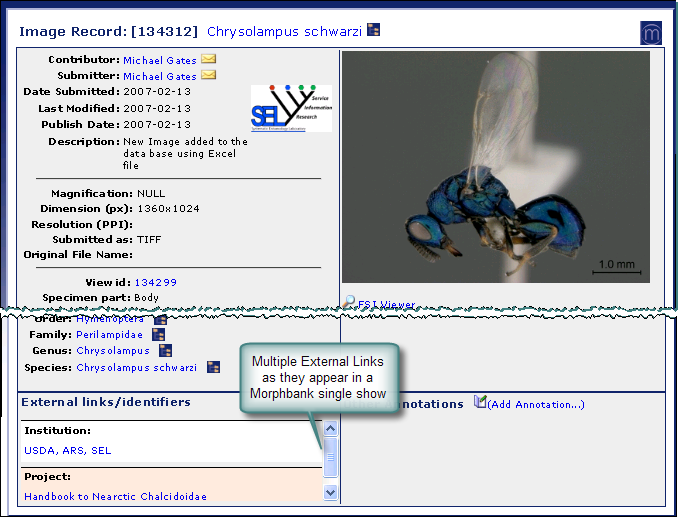Click the taxon icon next to the species name
678x520 pixels.
(x=212, y=367)
